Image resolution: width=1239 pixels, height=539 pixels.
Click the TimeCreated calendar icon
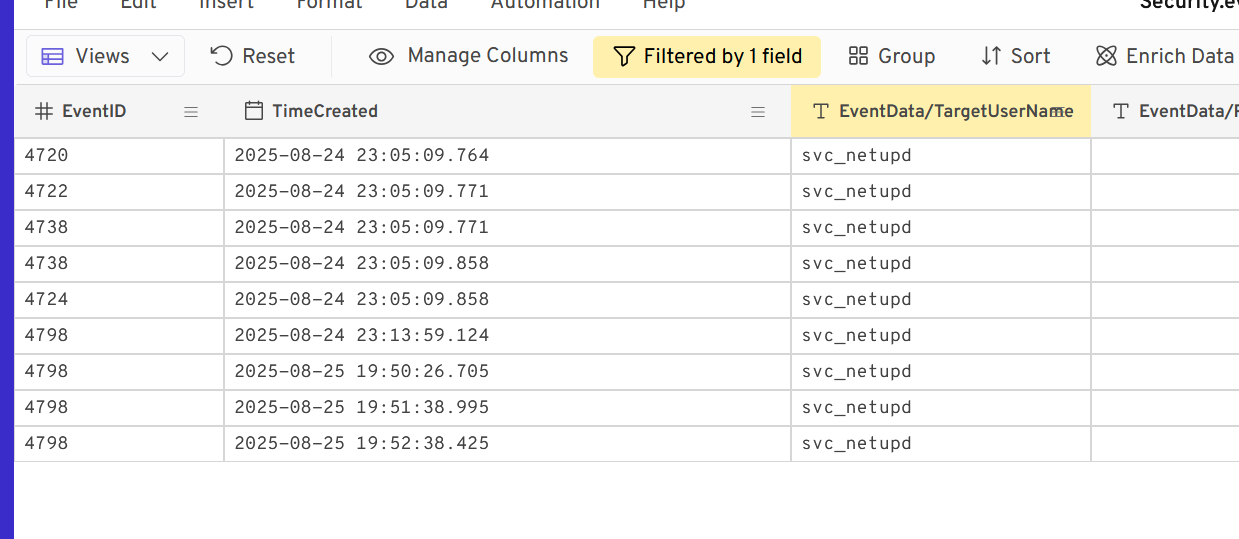click(x=254, y=111)
